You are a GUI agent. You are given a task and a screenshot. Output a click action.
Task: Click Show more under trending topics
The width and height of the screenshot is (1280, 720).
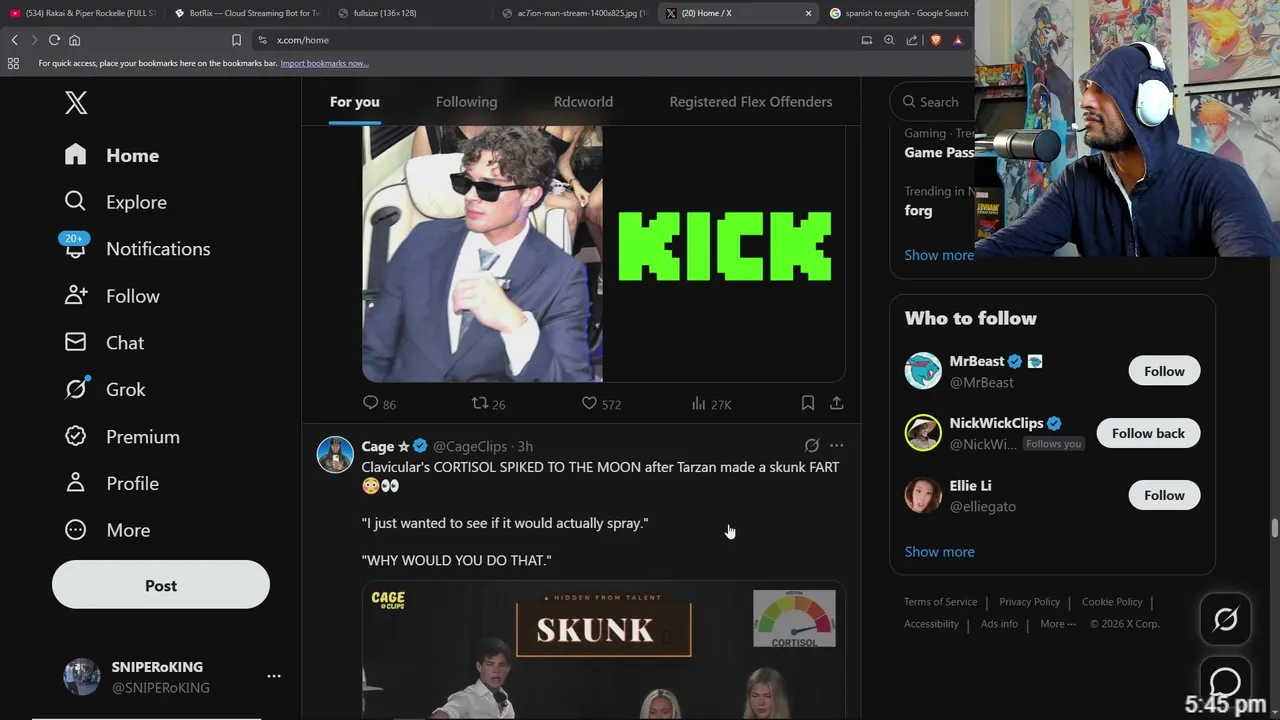click(939, 255)
